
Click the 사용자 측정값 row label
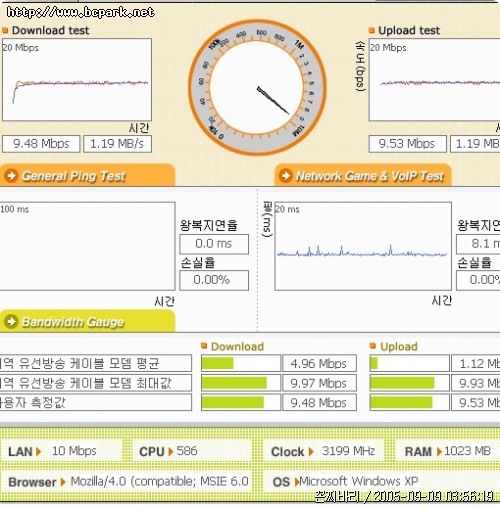click(96, 402)
